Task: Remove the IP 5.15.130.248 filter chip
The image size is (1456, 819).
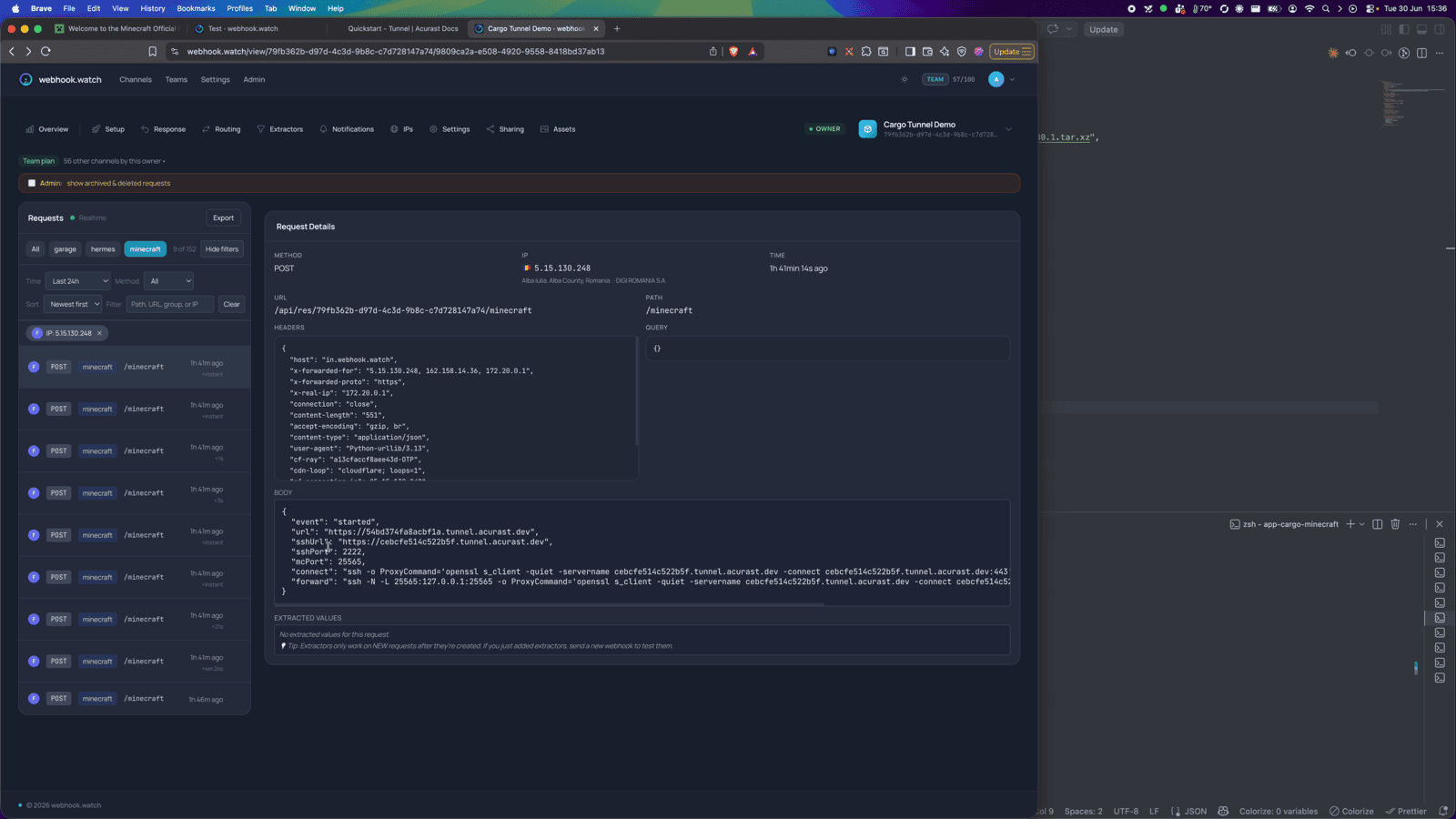Action: click(99, 333)
